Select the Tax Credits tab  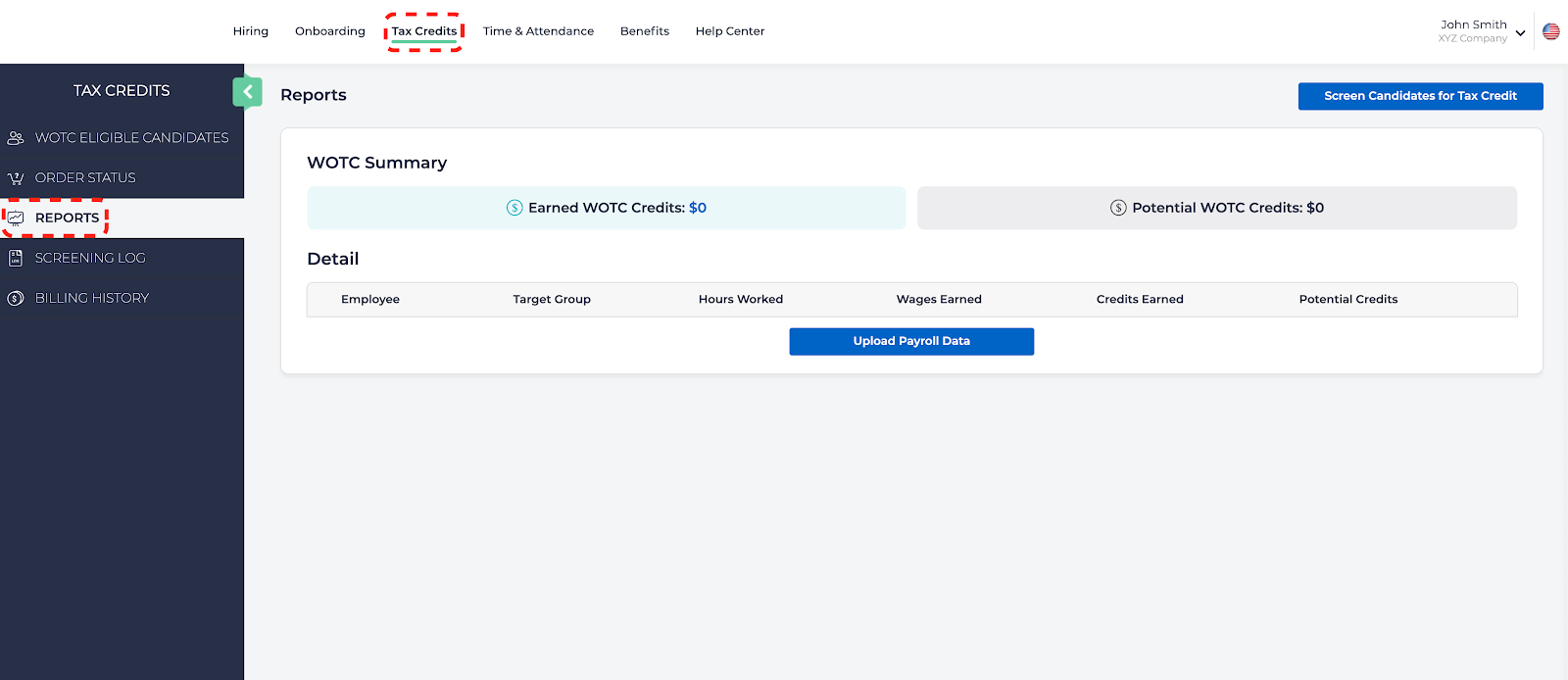[424, 31]
